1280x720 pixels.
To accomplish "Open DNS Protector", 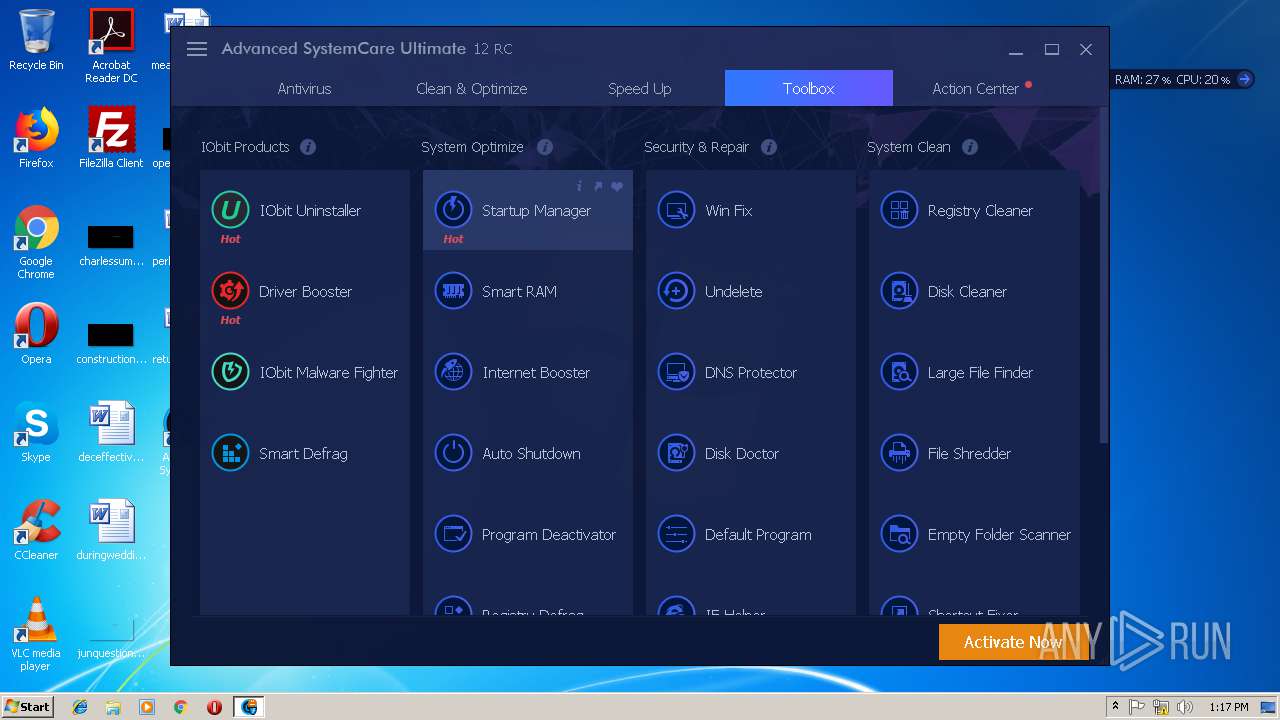I will [751, 373].
